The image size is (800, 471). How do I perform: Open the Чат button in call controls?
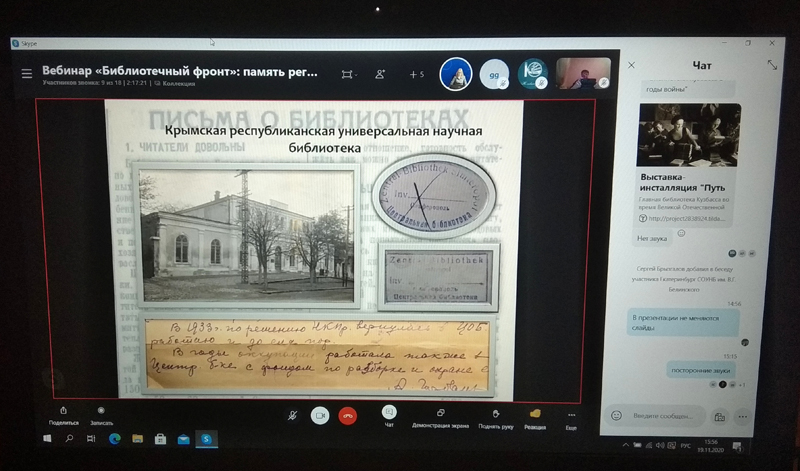389,411
